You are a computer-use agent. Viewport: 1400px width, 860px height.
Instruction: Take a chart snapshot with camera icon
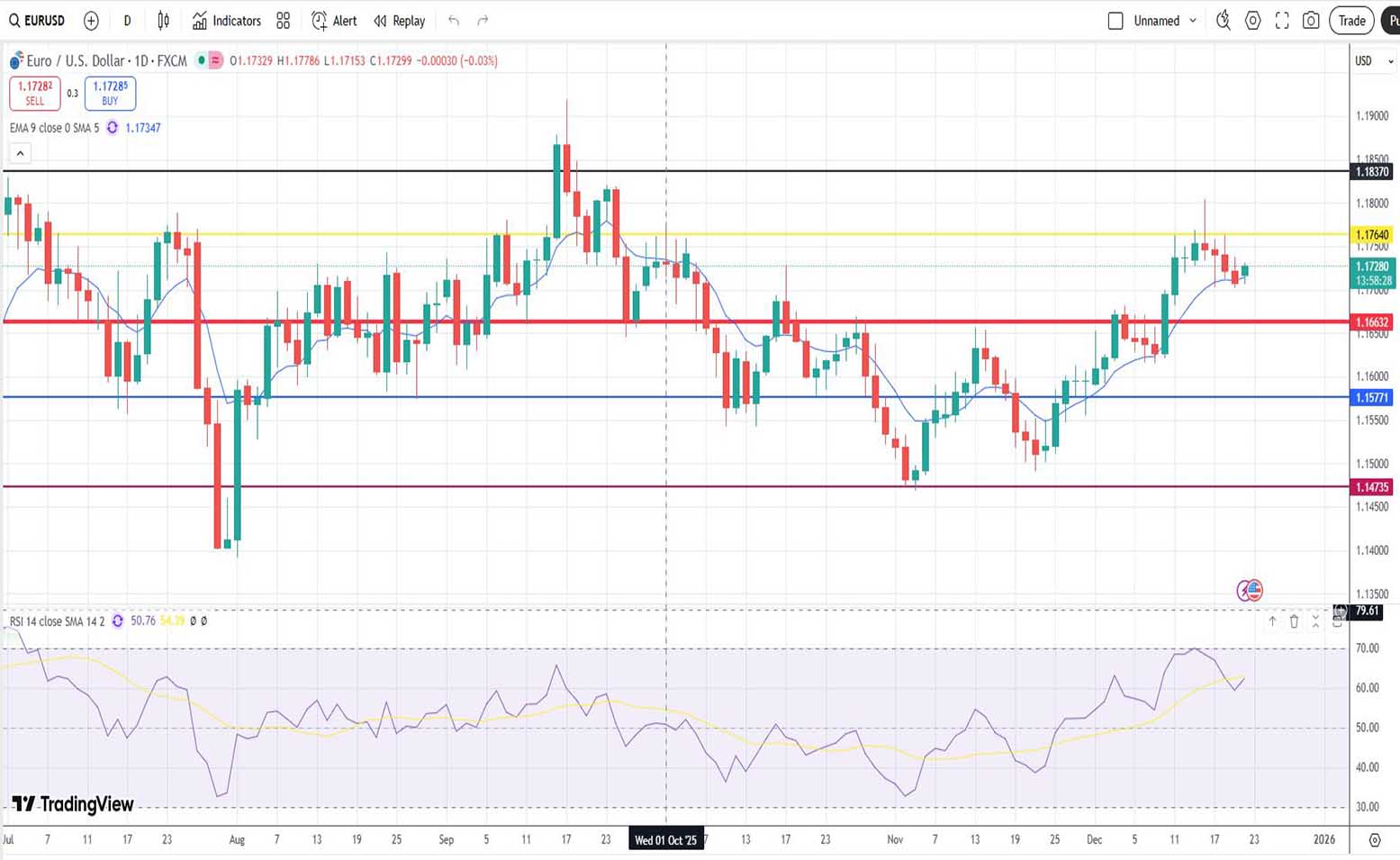tap(1311, 21)
